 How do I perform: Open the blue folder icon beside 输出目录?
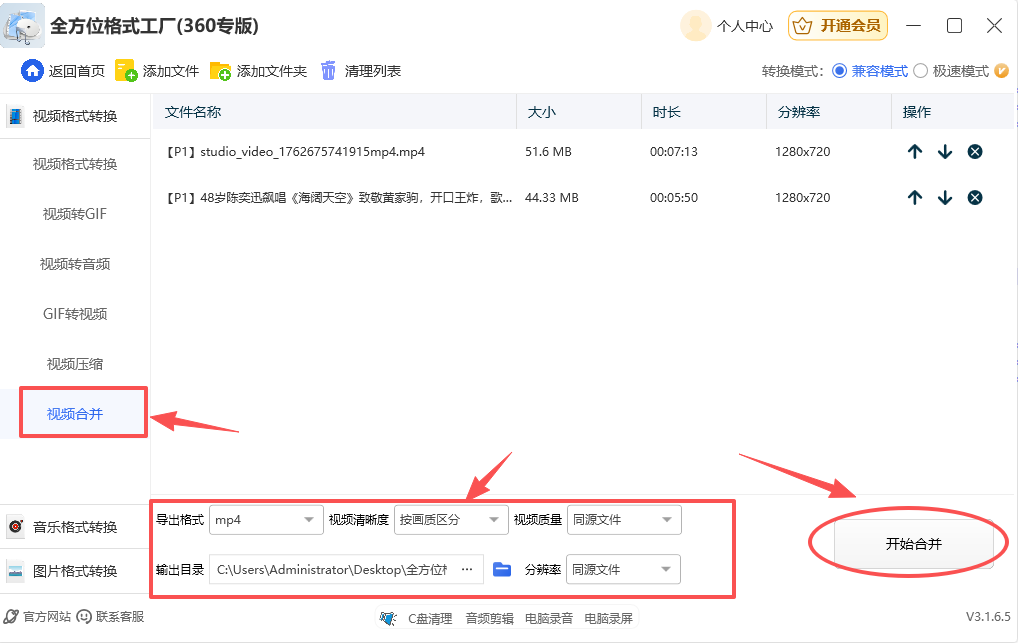point(500,568)
